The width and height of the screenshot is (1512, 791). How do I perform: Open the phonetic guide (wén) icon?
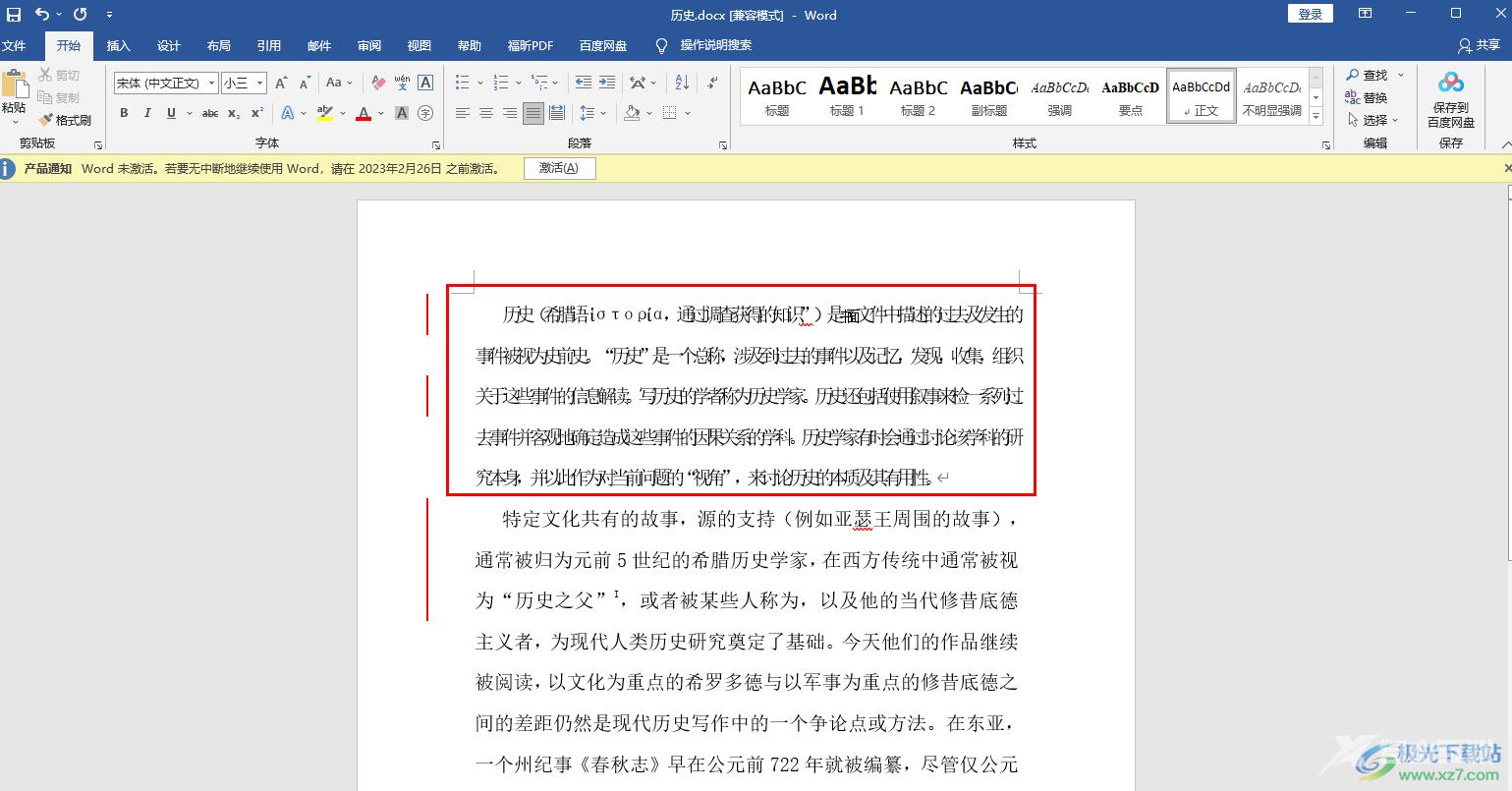pyautogui.click(x=402, y=83)
